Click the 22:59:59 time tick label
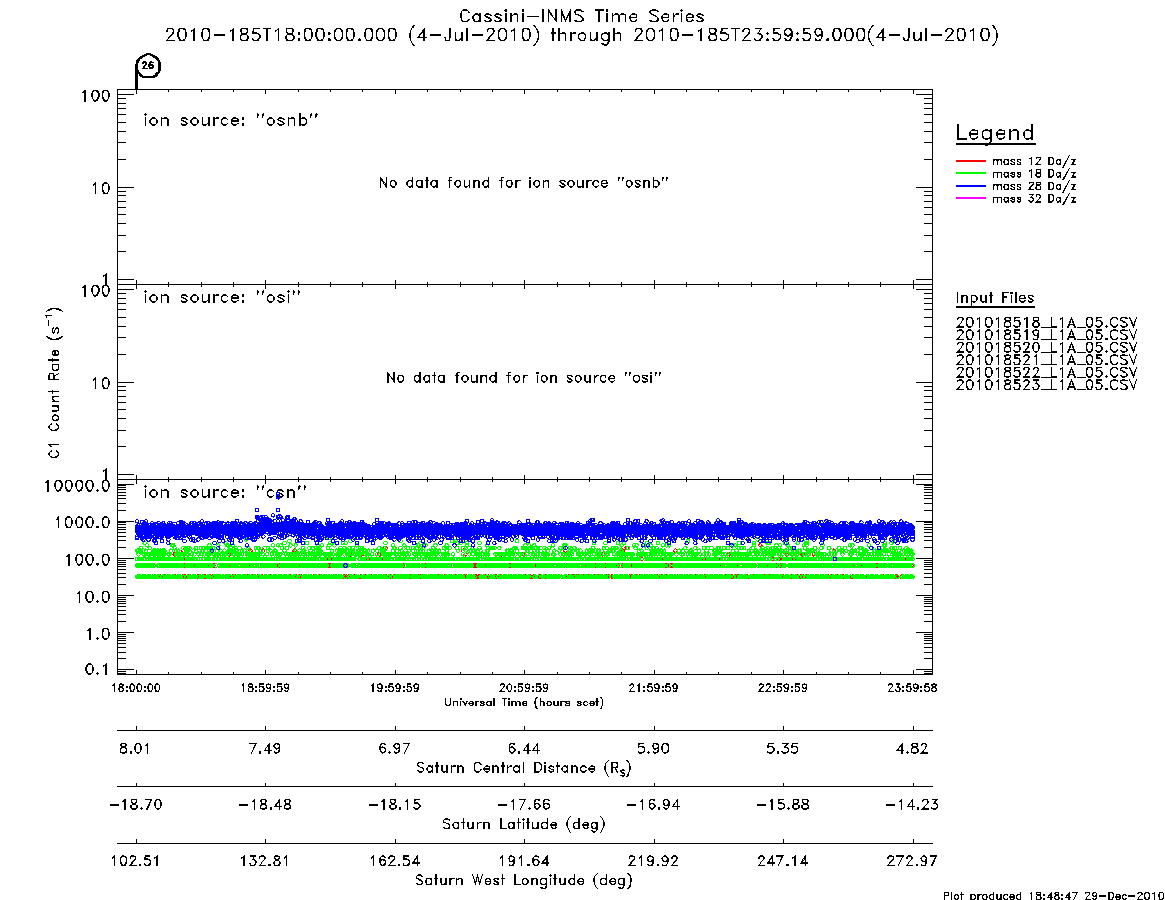The image size is (1165, 900). click(782, 688)
